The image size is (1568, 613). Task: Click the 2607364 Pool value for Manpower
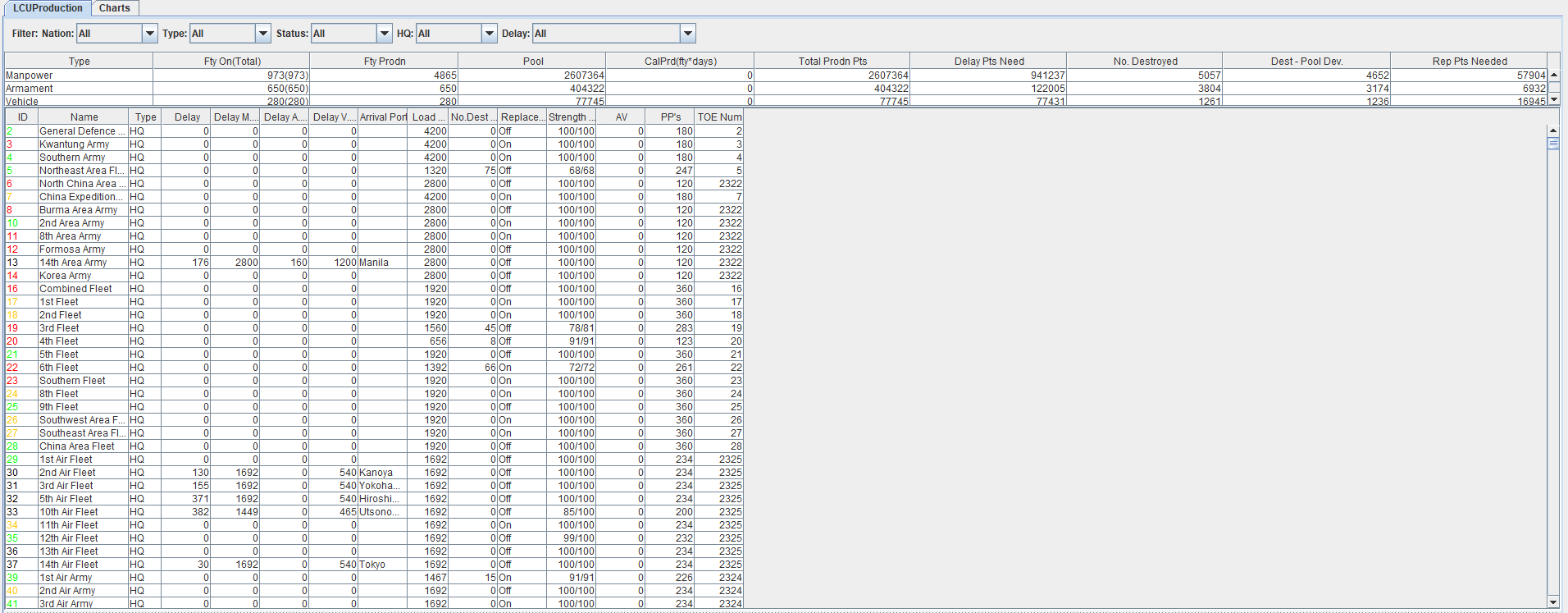(532, 75)
